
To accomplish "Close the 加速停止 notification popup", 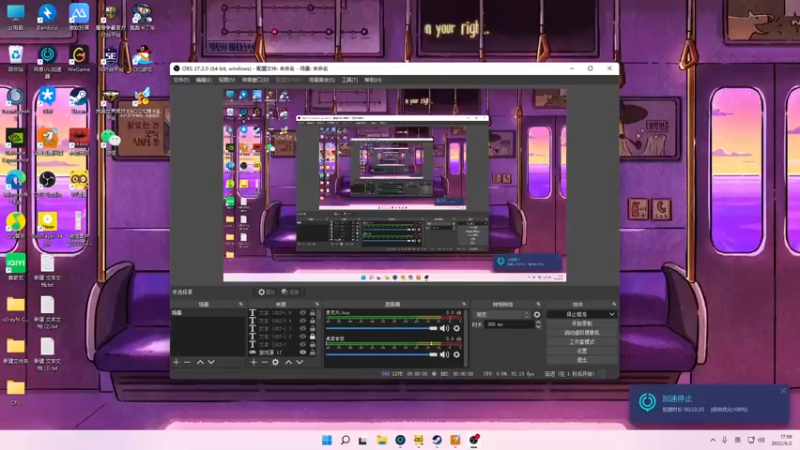I will pos(783,391).
